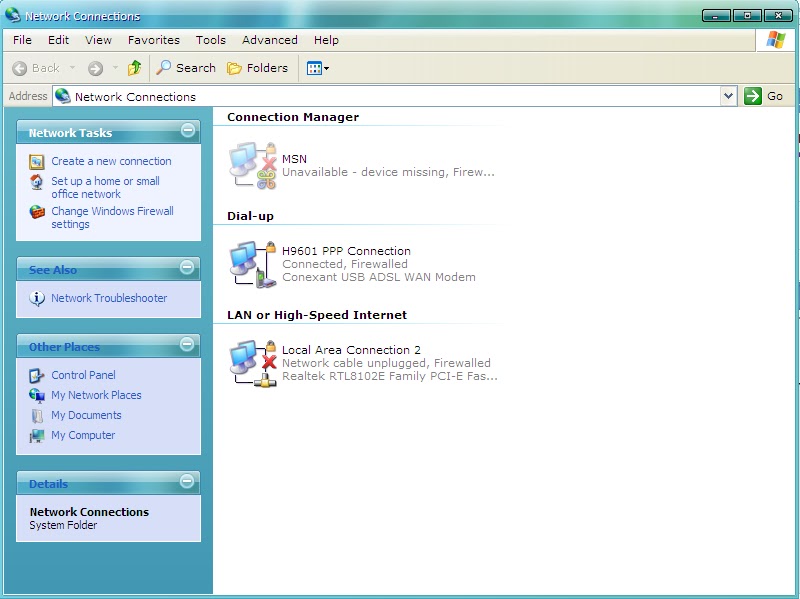
Task: Select the text 'Local Area Connection 2'
Action: (x=352, y=350)
